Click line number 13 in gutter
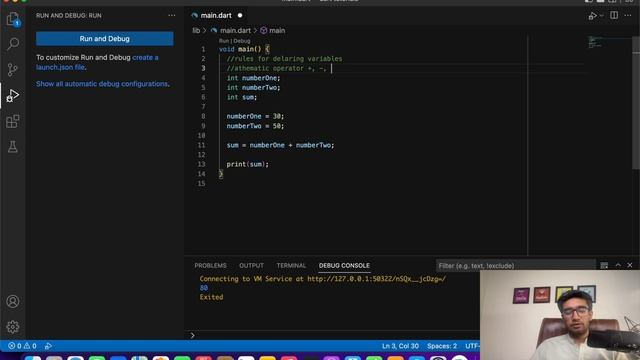 click(x=202, y=164)
